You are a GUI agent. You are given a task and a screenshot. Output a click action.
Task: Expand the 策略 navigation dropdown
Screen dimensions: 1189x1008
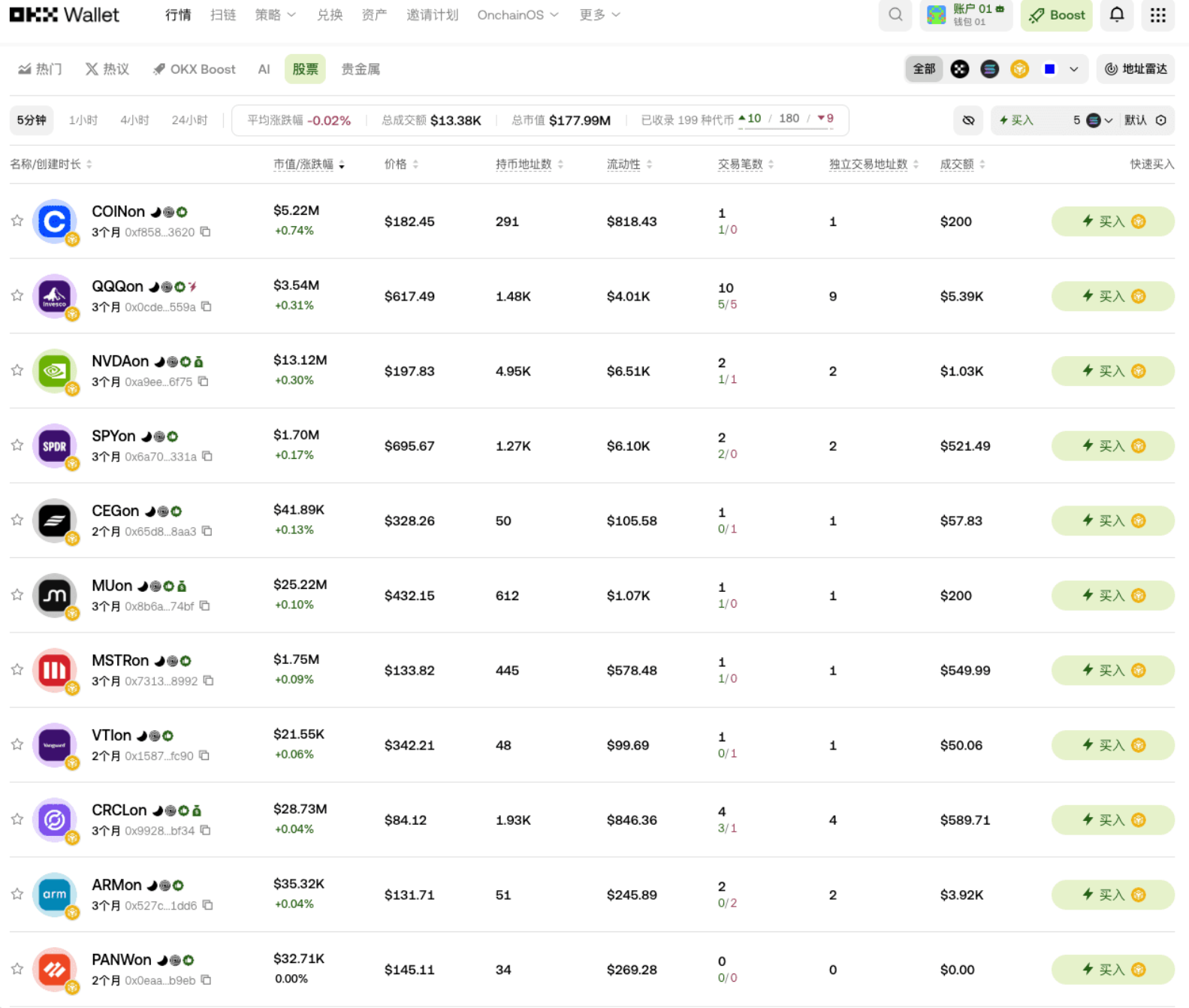click(x=275, y=15)
